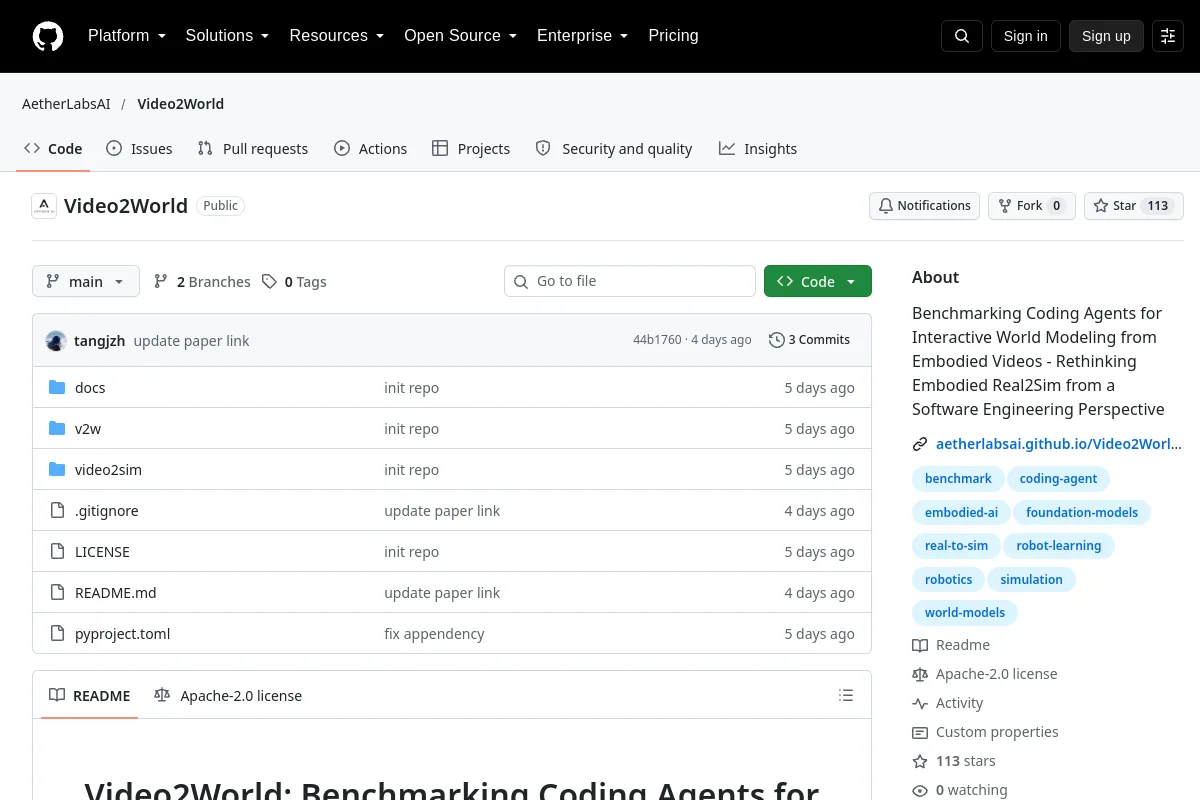Select the Apache-2.0 license tab in viewer
Screen dimensions: 1200x800
click(228, 695)
